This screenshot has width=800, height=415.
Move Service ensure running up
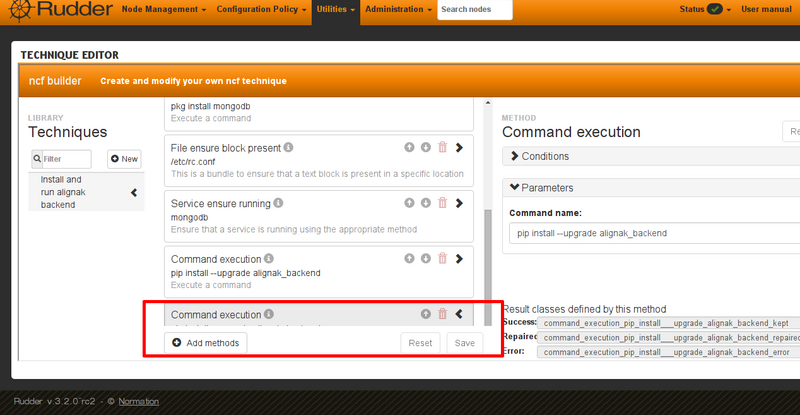click(x=409, y=203)
